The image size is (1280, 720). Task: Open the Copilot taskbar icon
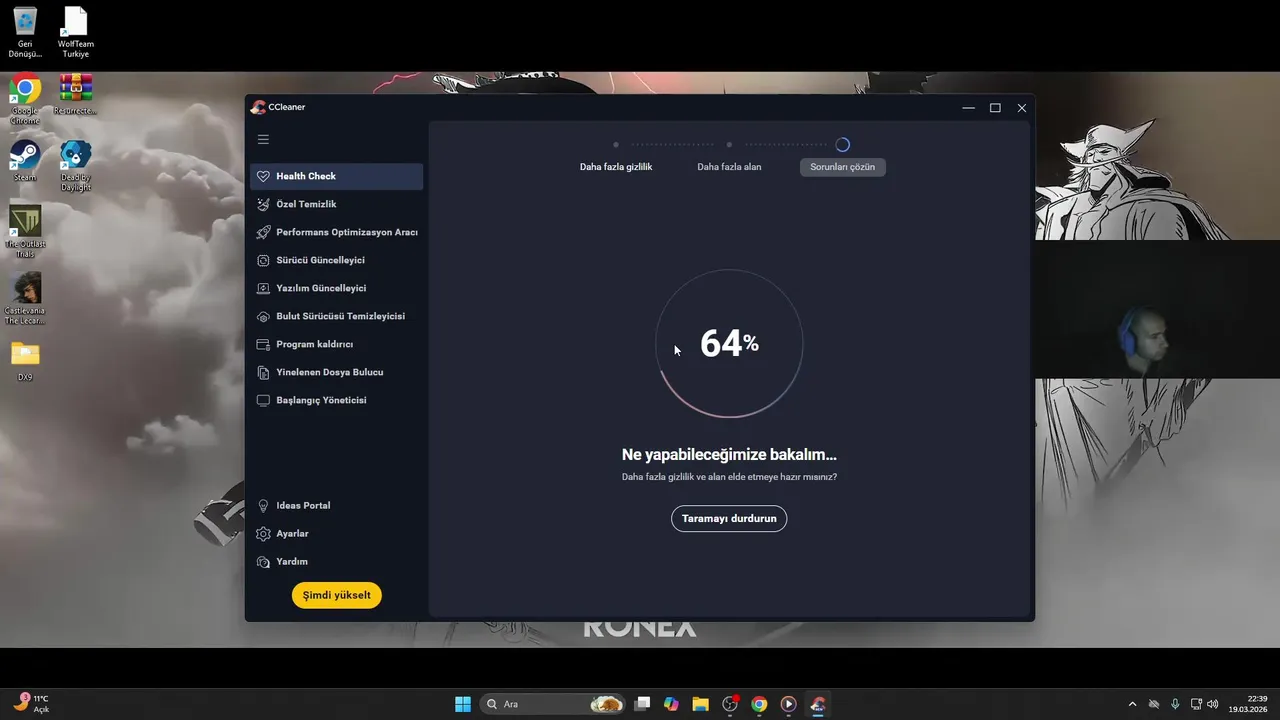coord(671,704)
